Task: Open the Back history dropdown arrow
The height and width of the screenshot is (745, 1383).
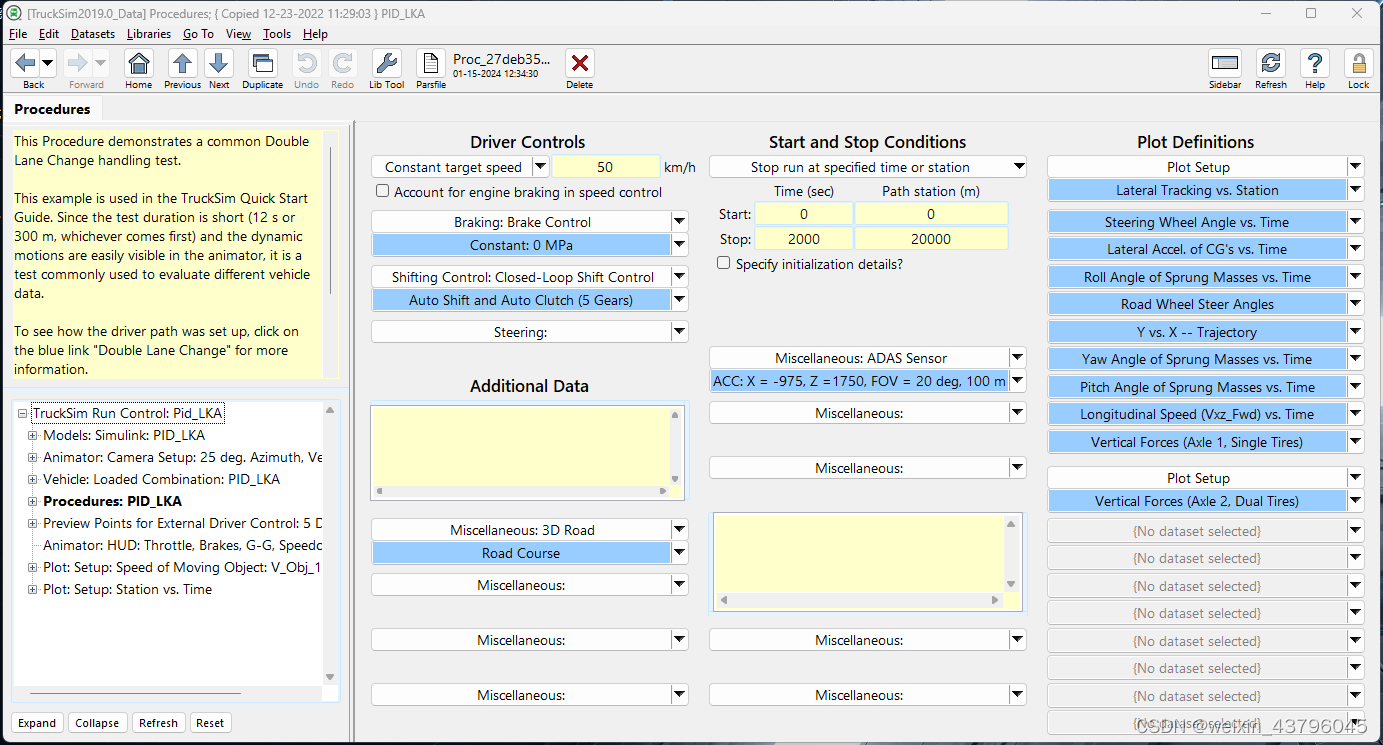Action: click(47, 63)
